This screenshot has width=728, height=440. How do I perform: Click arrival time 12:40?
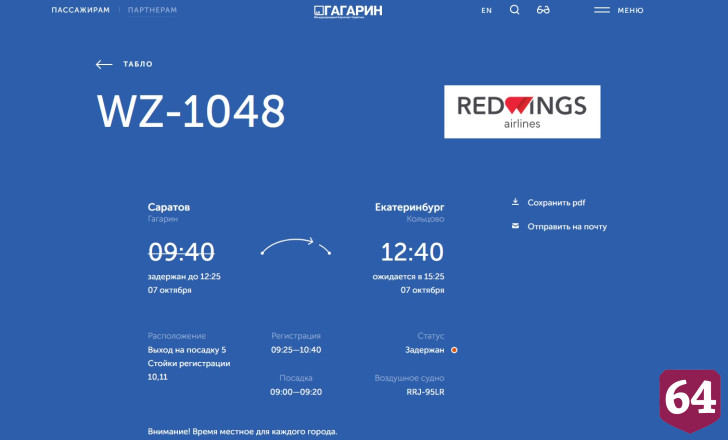[412, 252]
